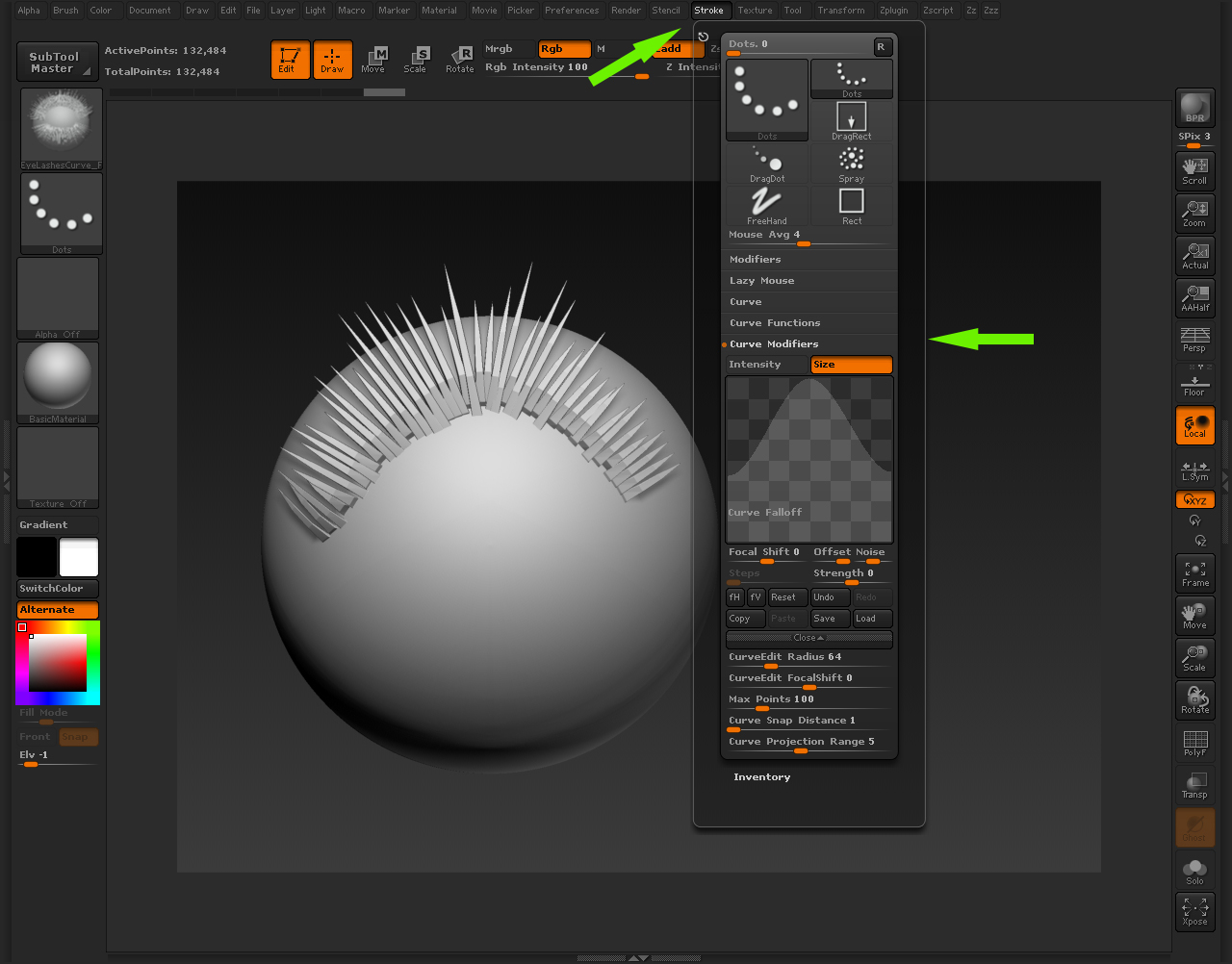Open the Zplugin menu
Image resolution: width=1232 pixels, height=964 pixels.
coord(893,11)
